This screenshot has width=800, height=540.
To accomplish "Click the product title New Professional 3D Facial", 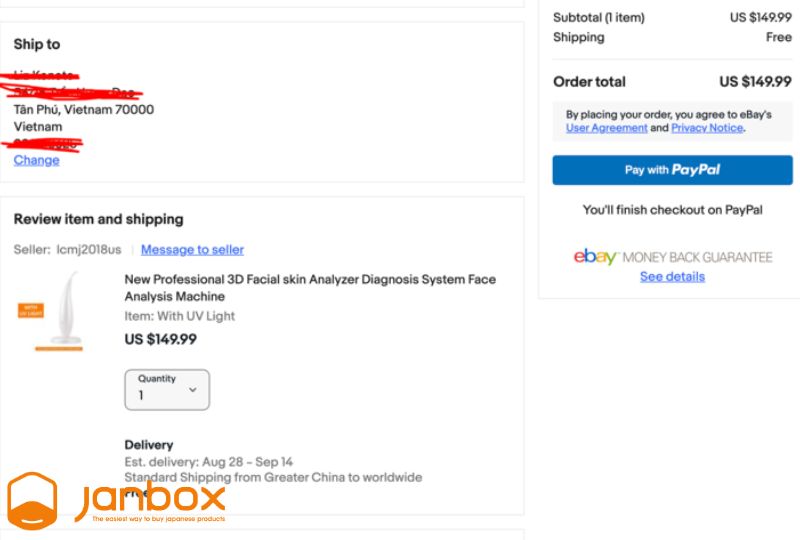I will (x=310, y=288).
